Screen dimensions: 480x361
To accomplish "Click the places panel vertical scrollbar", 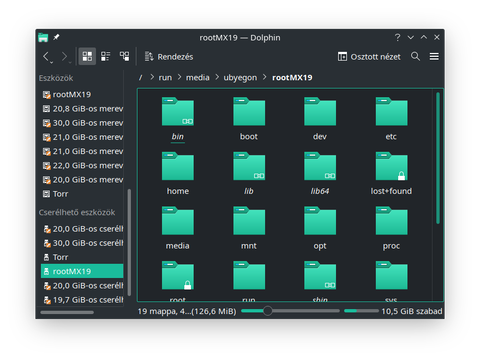I will [129, 242].
